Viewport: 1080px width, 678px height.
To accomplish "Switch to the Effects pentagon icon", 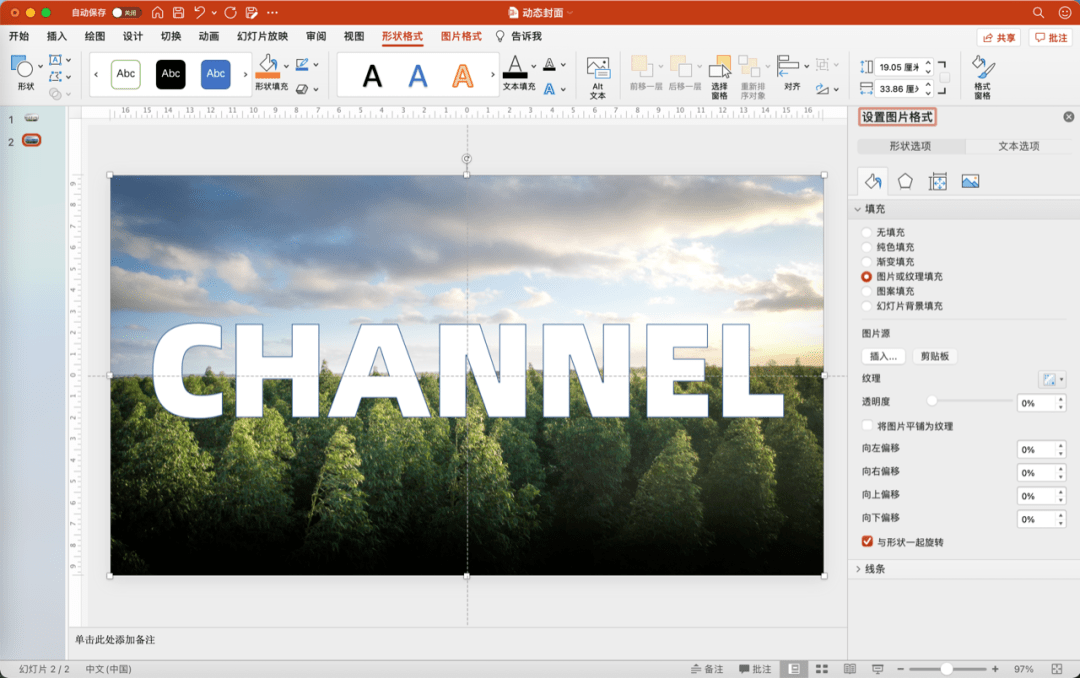I will (905, 181).
